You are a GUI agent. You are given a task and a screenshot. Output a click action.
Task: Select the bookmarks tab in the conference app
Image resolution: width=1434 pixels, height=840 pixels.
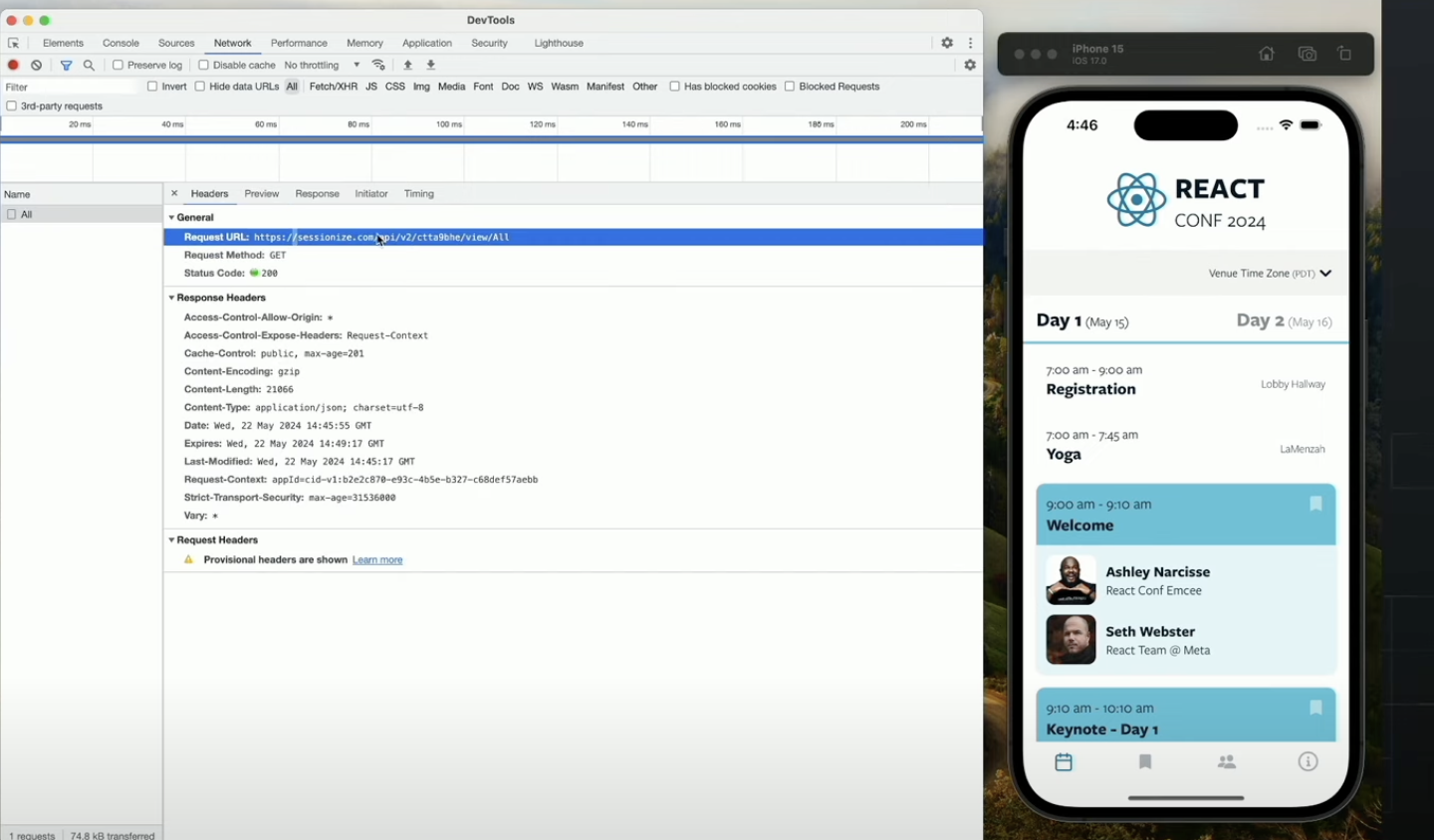(x=1145, y=761)
